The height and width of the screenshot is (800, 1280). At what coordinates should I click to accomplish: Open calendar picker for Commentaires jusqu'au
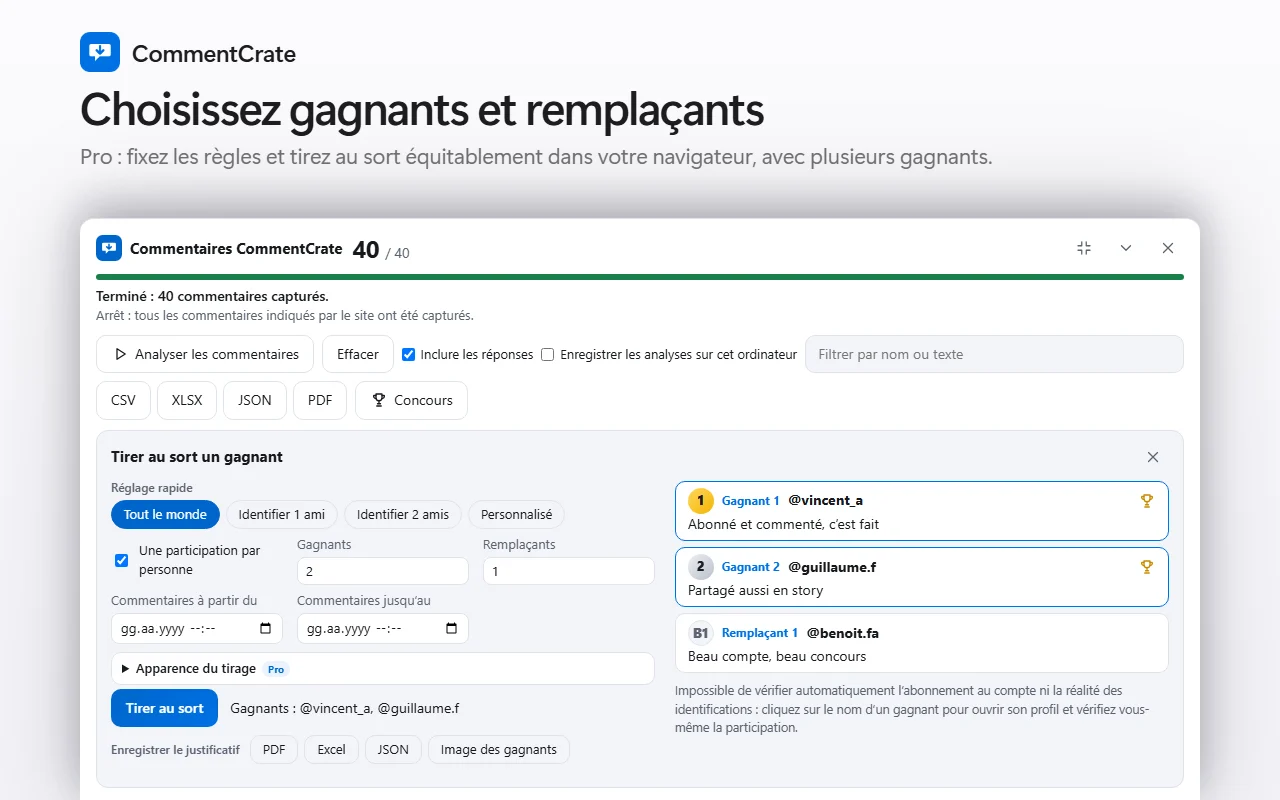click(x=451, y=629)
